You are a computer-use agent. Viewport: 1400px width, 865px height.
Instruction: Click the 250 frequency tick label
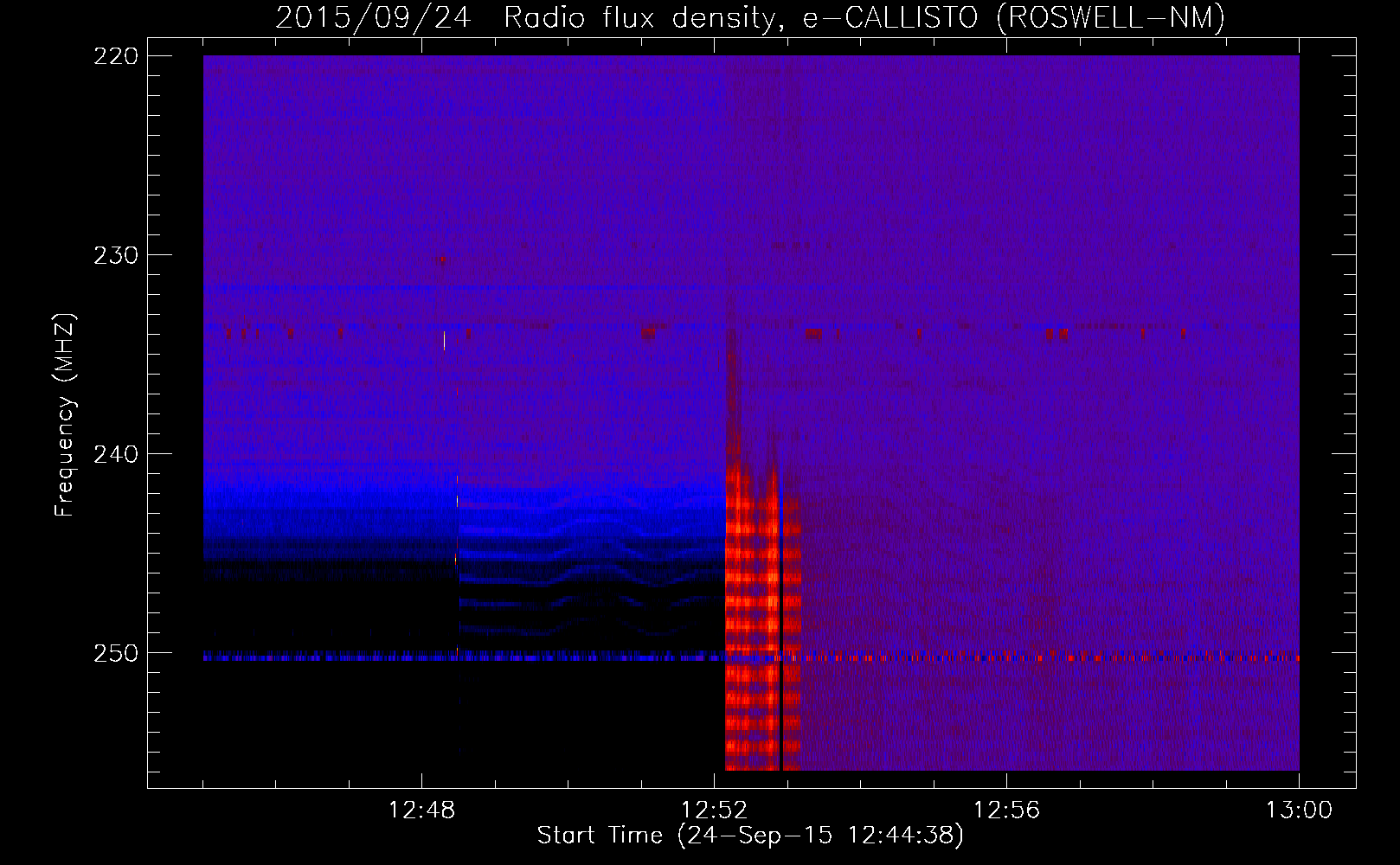115,653
